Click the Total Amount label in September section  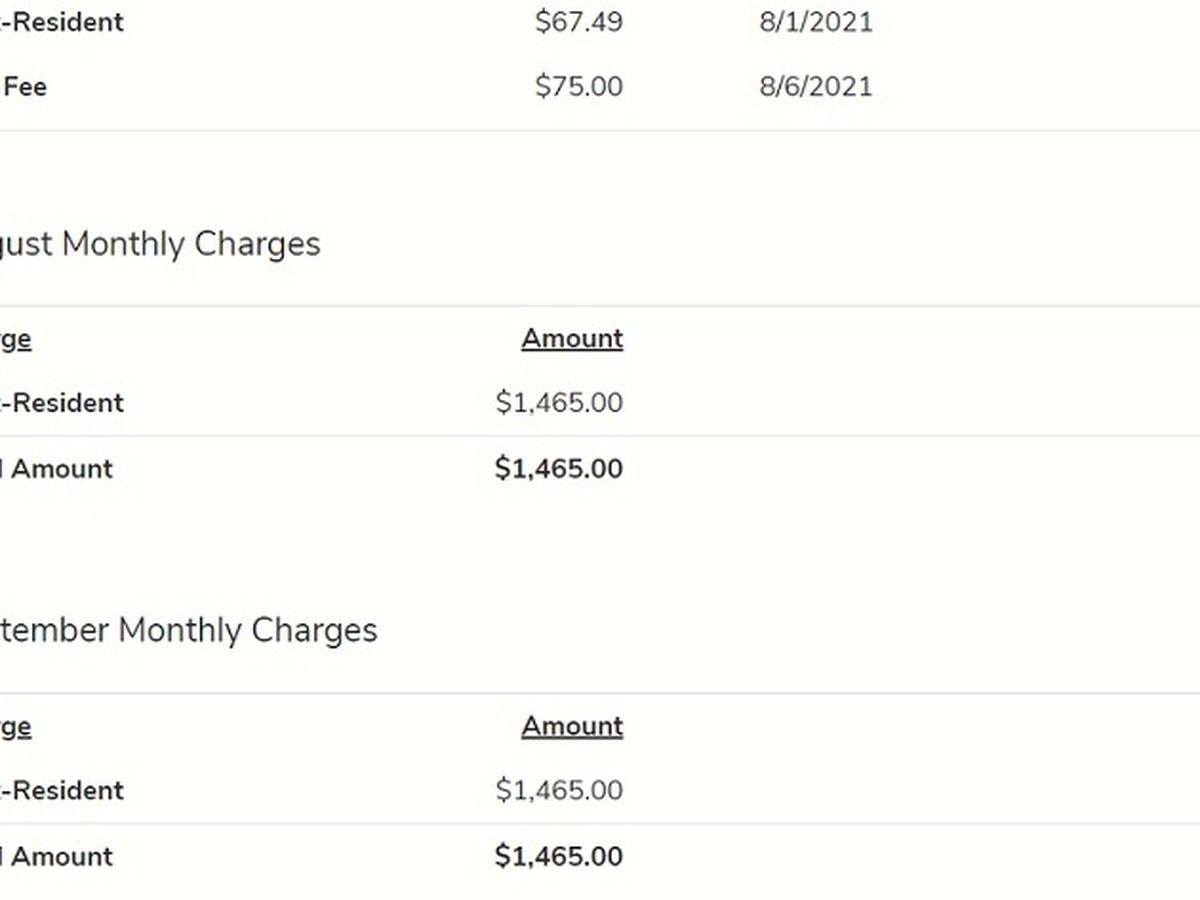click(x=58, y=856)
